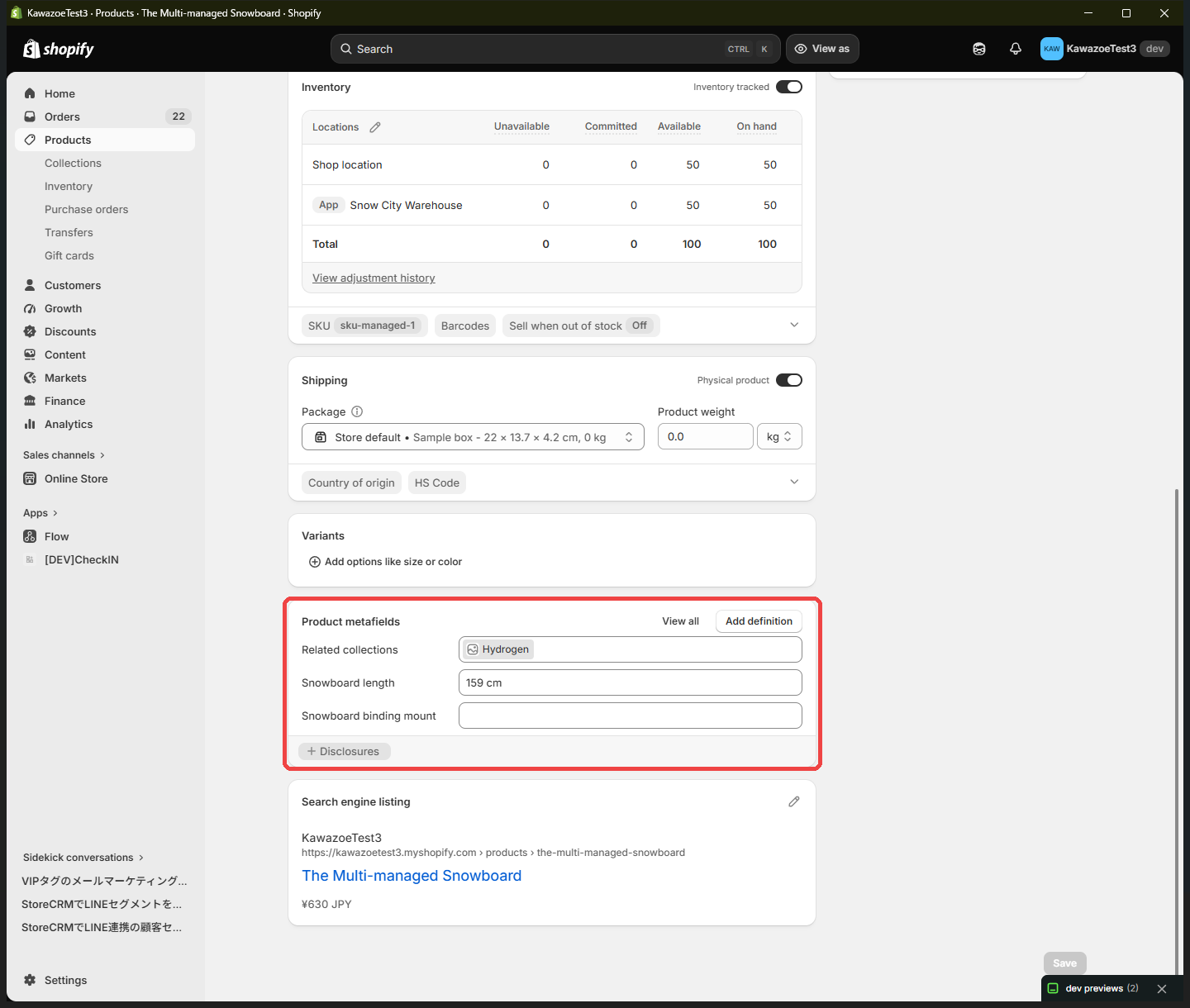Go to Purchase orders
The height and width of the screenshot is (1008, 1190).
(x=87, y=209)
